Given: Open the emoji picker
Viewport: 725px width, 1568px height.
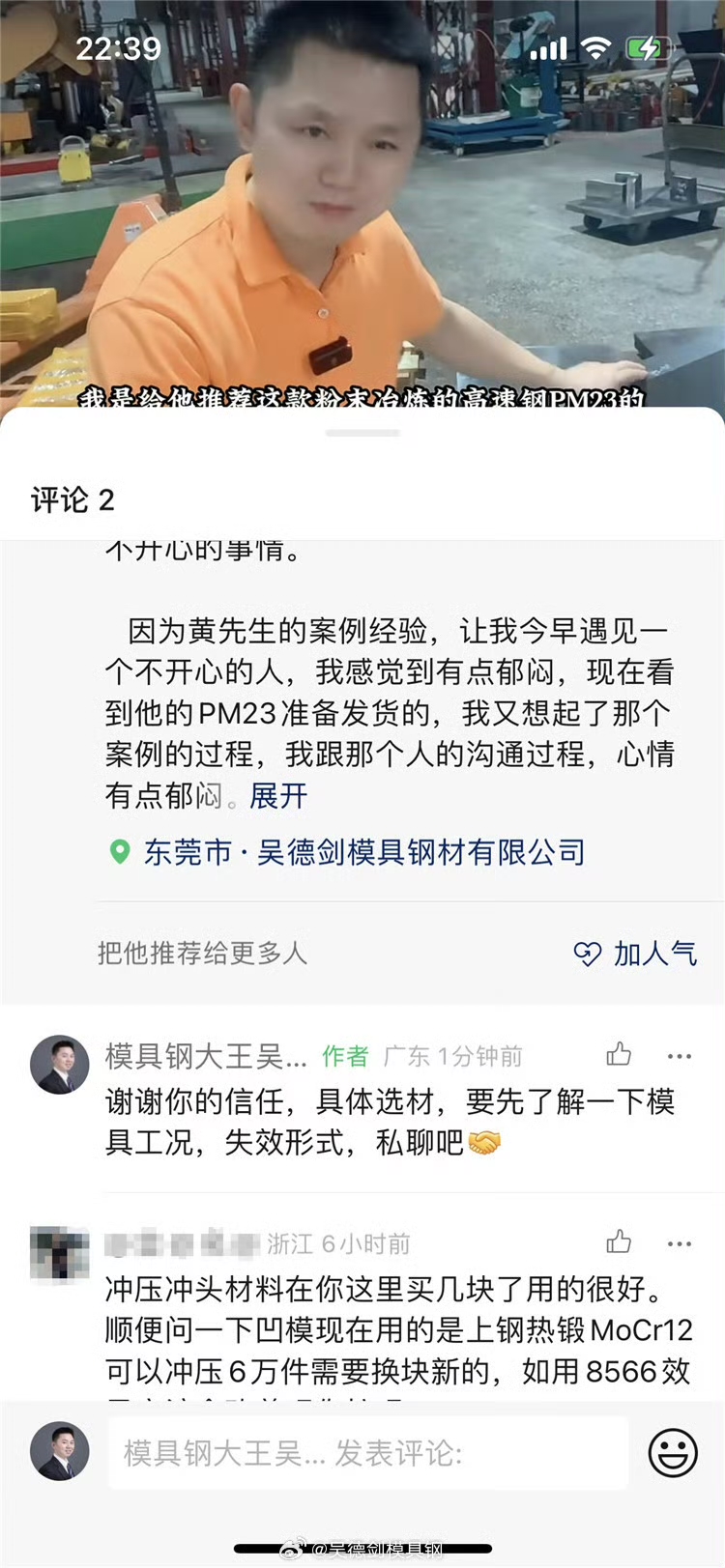Looking at the screenshot, I should pos(673,1451).
